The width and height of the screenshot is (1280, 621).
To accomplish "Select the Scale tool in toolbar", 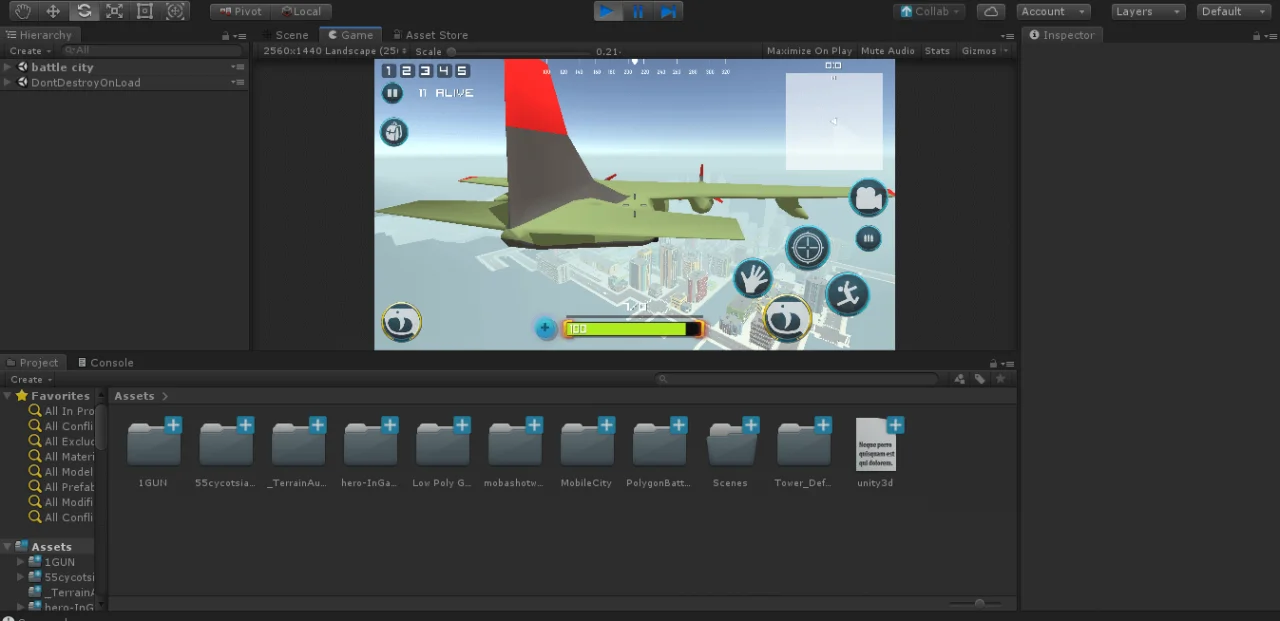I will point(114,11).
